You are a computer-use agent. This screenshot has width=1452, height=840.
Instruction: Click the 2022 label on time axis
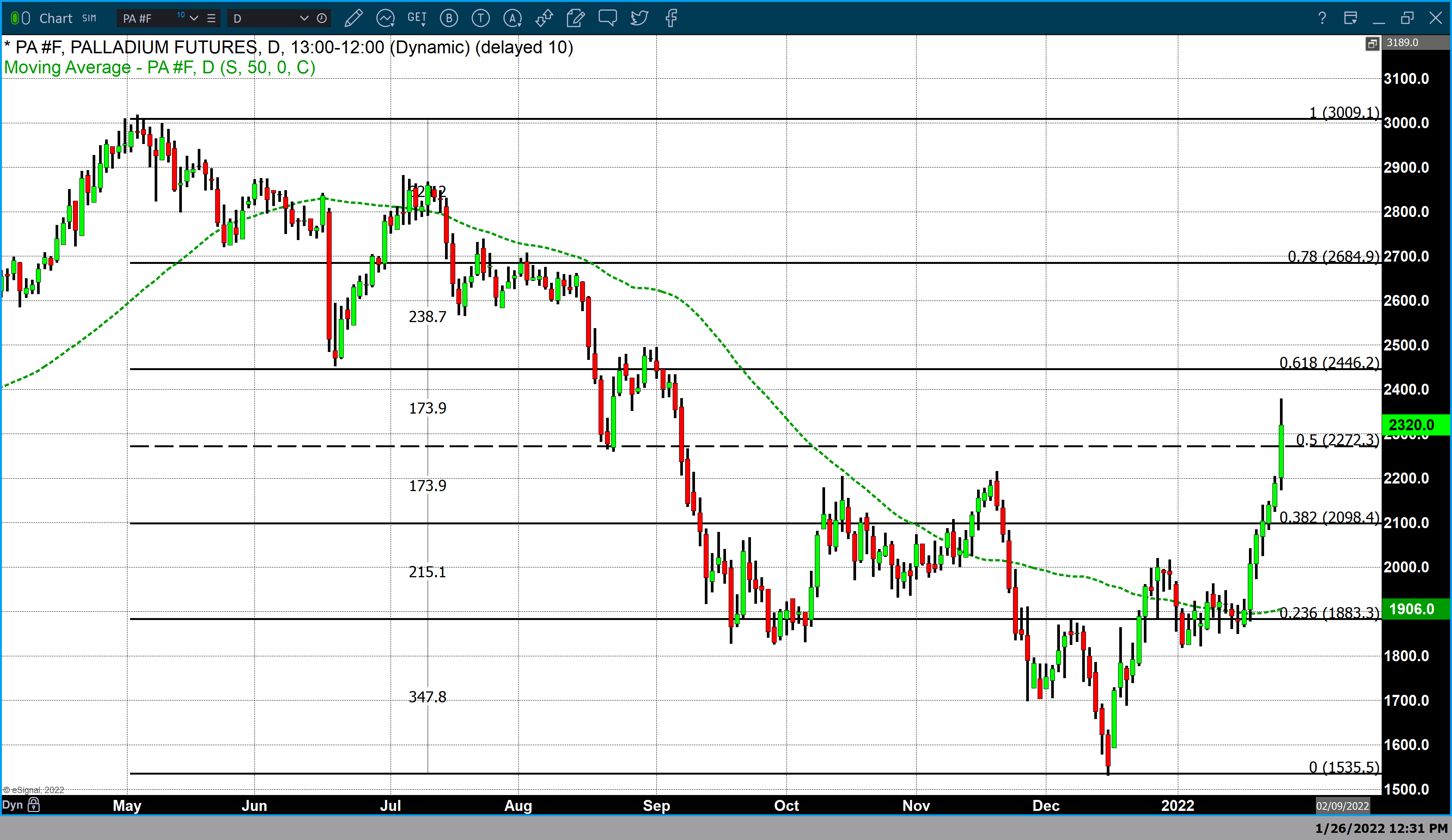[x=1178, y=806]
